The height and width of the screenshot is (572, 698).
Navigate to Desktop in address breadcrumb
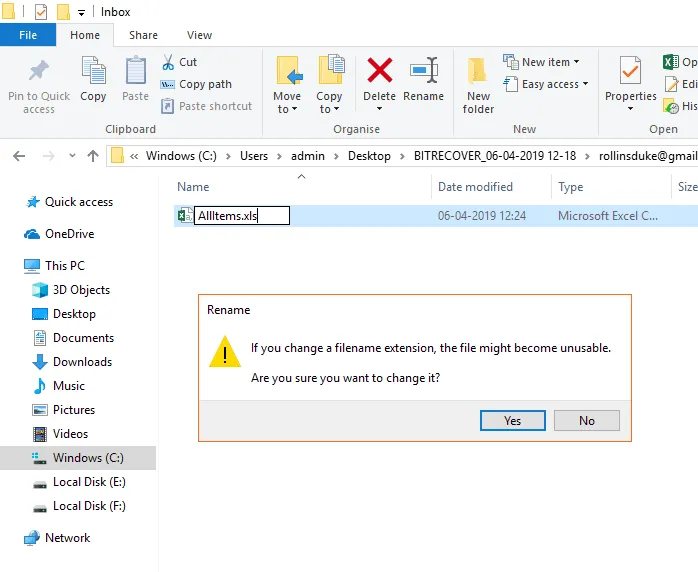point(369,156)
